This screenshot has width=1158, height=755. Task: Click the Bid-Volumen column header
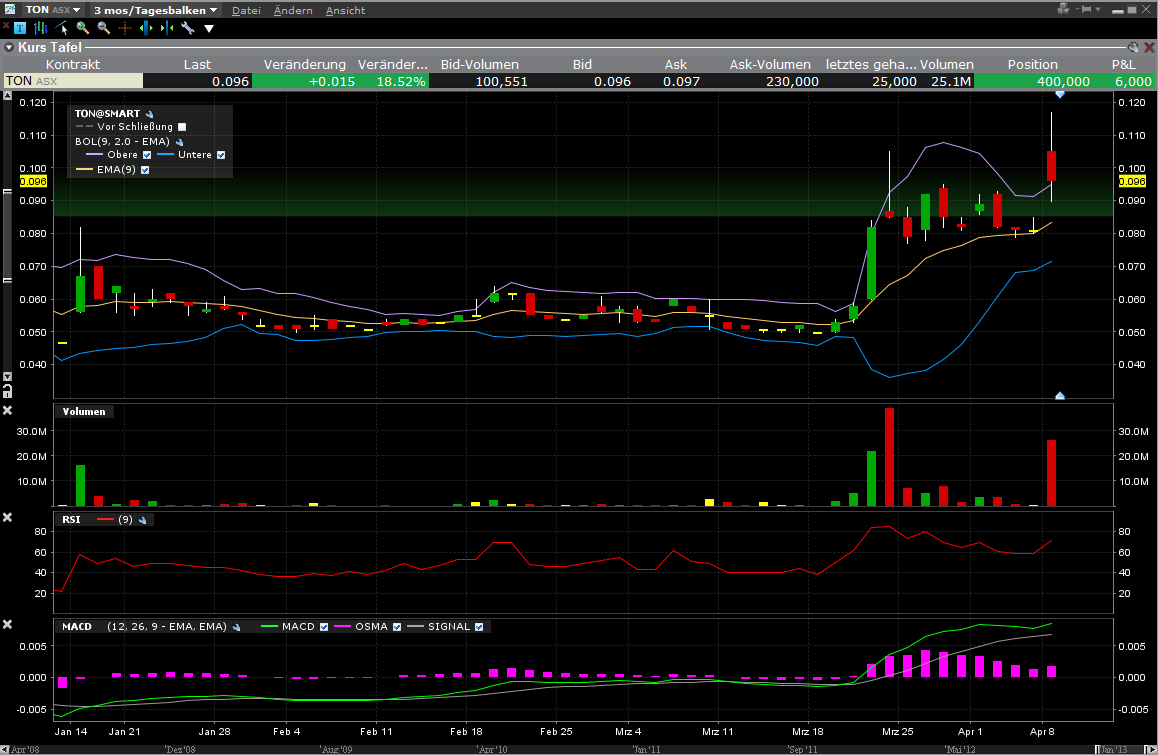click(x=478, y=64)
